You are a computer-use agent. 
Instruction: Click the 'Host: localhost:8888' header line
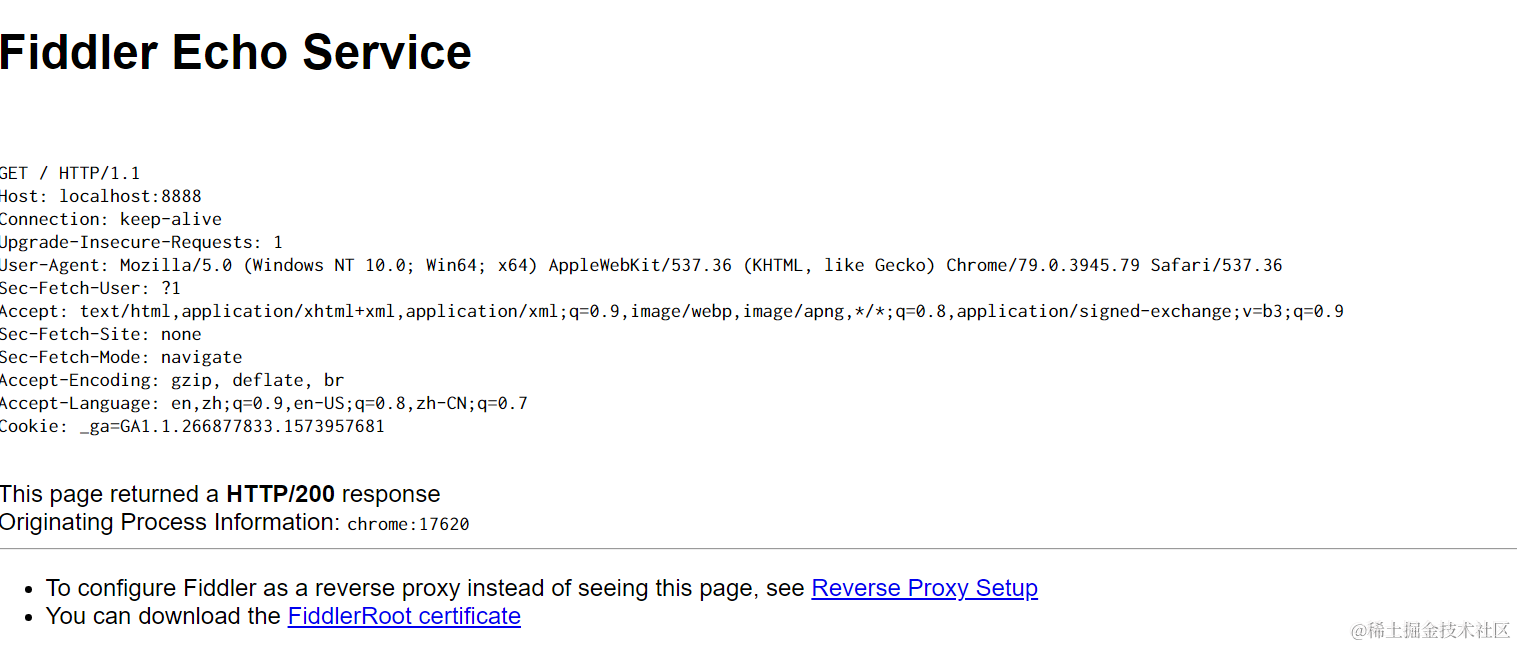(100, 196)
